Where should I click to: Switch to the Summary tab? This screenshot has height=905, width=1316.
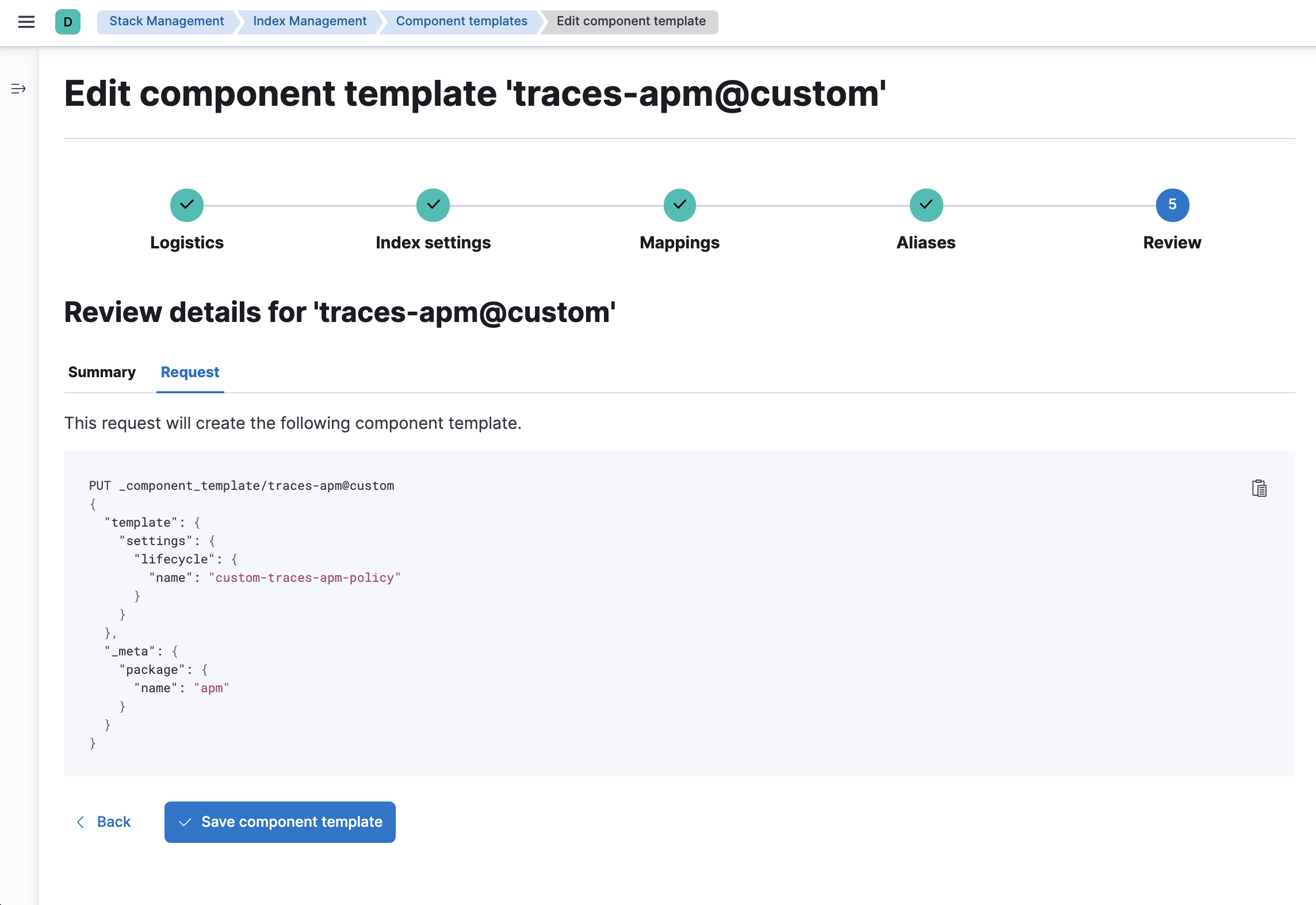102,372
